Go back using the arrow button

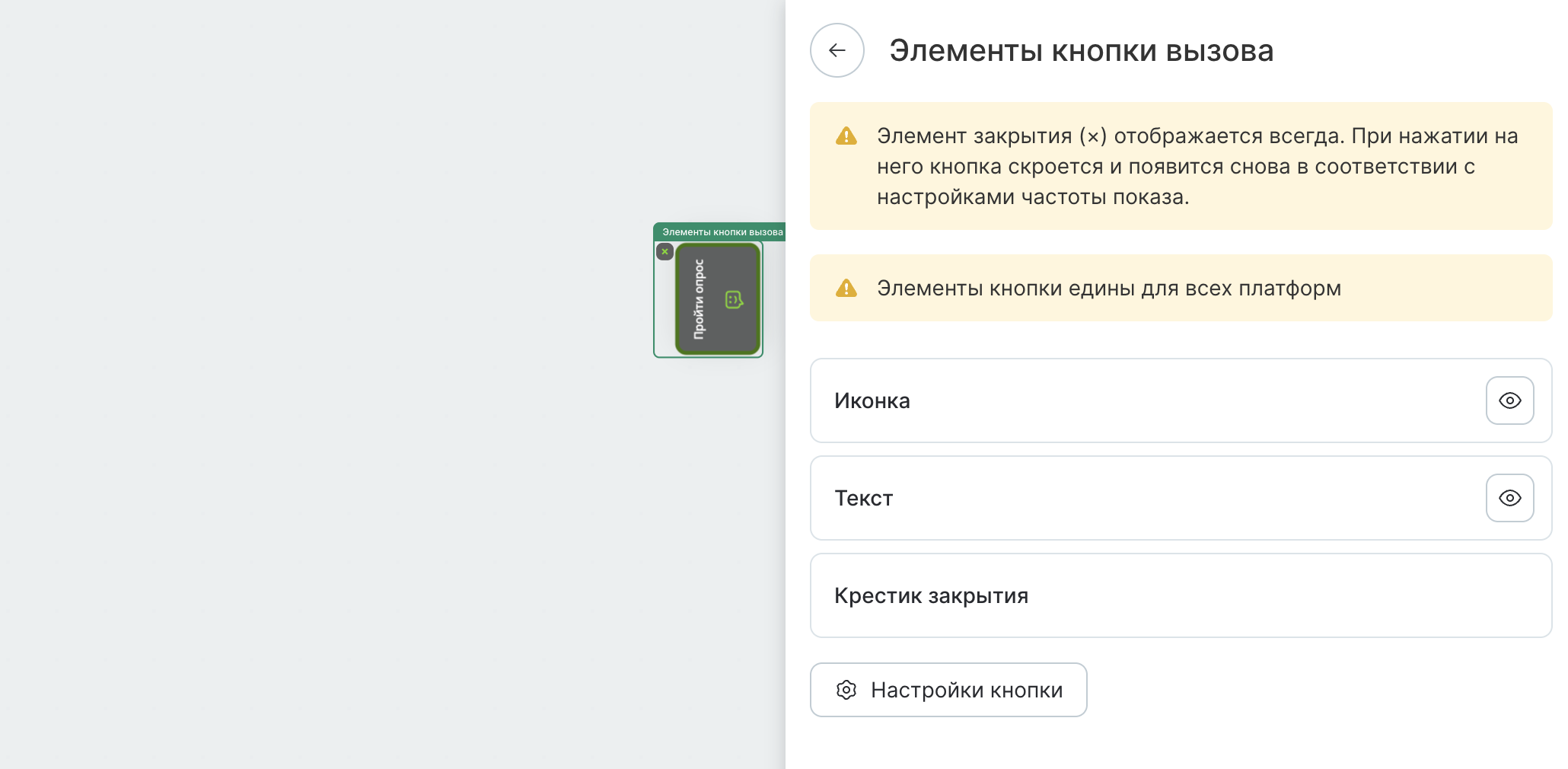coord(837,50)
